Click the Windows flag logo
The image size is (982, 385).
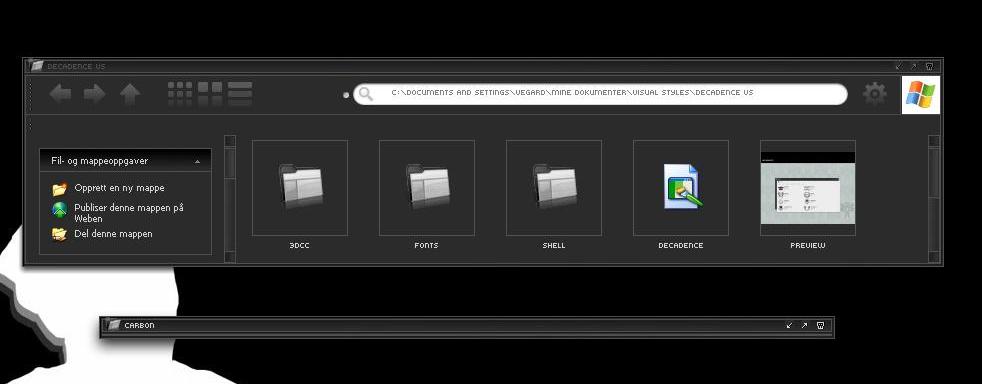pos(920,95)
